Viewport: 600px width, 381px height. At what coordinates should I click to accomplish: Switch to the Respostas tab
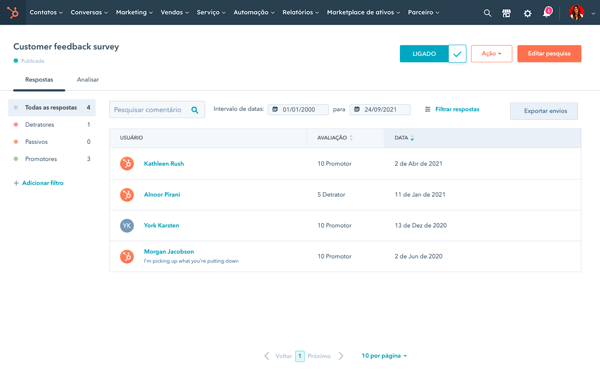[x=39, y=80]
